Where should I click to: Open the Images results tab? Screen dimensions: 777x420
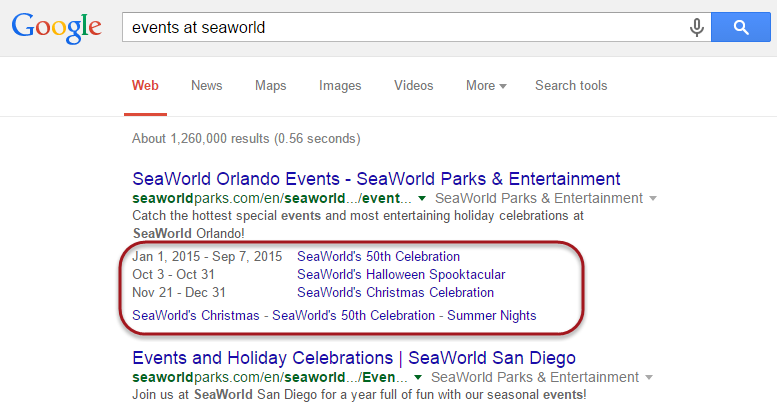click(x=340, y=86)
